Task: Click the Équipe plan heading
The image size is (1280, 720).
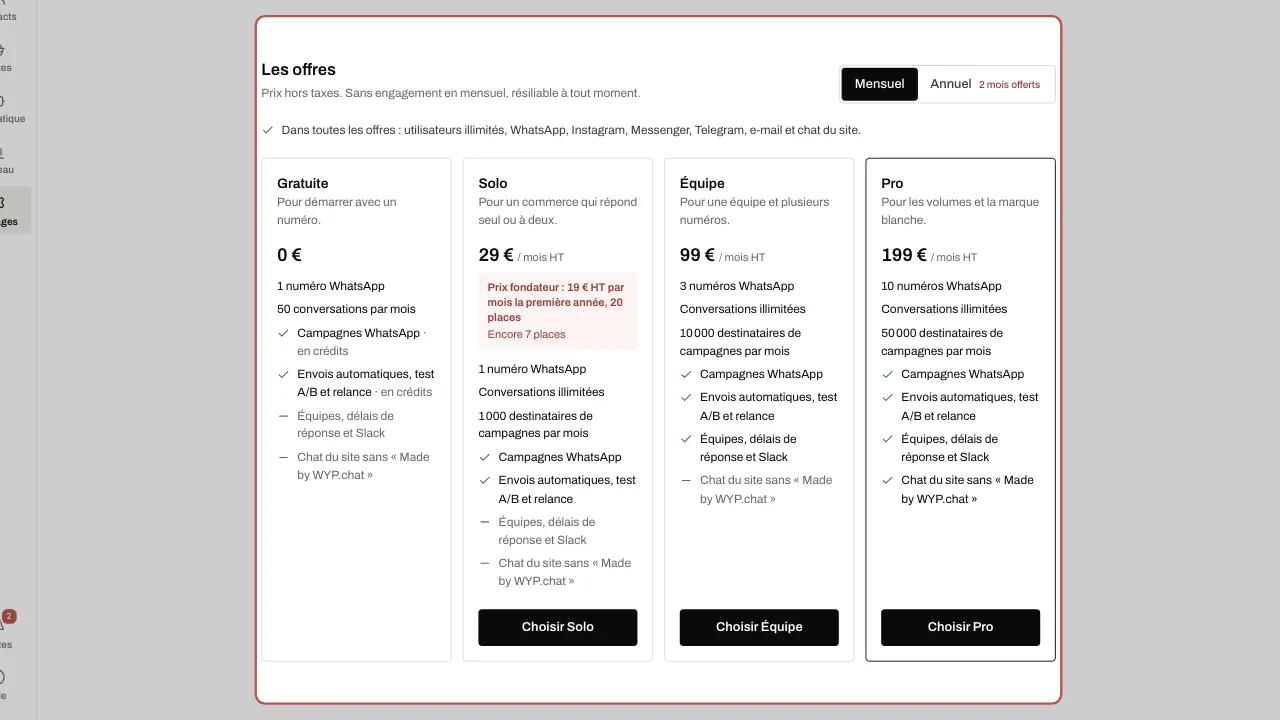Action: (702, 183)
